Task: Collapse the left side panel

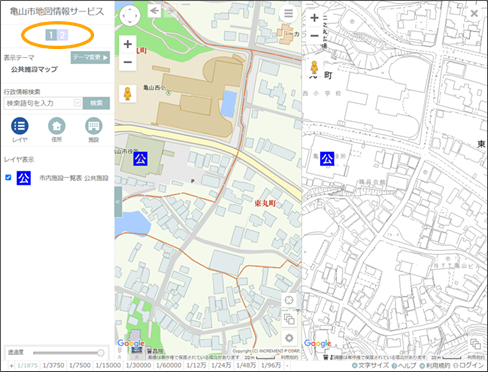Action: pyautogui.click(x=118, y=202)
